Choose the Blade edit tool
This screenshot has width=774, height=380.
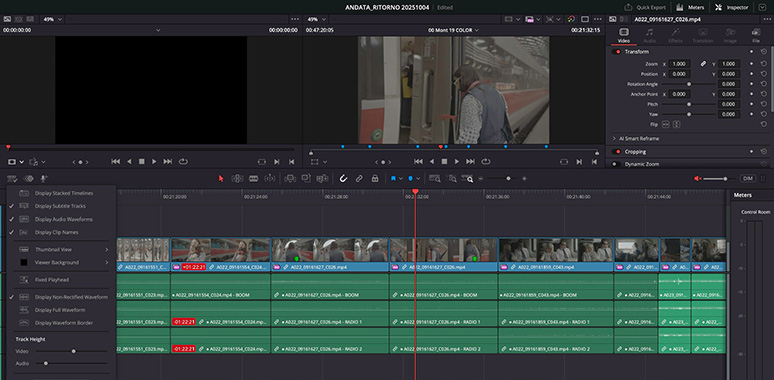pos(254,178)
